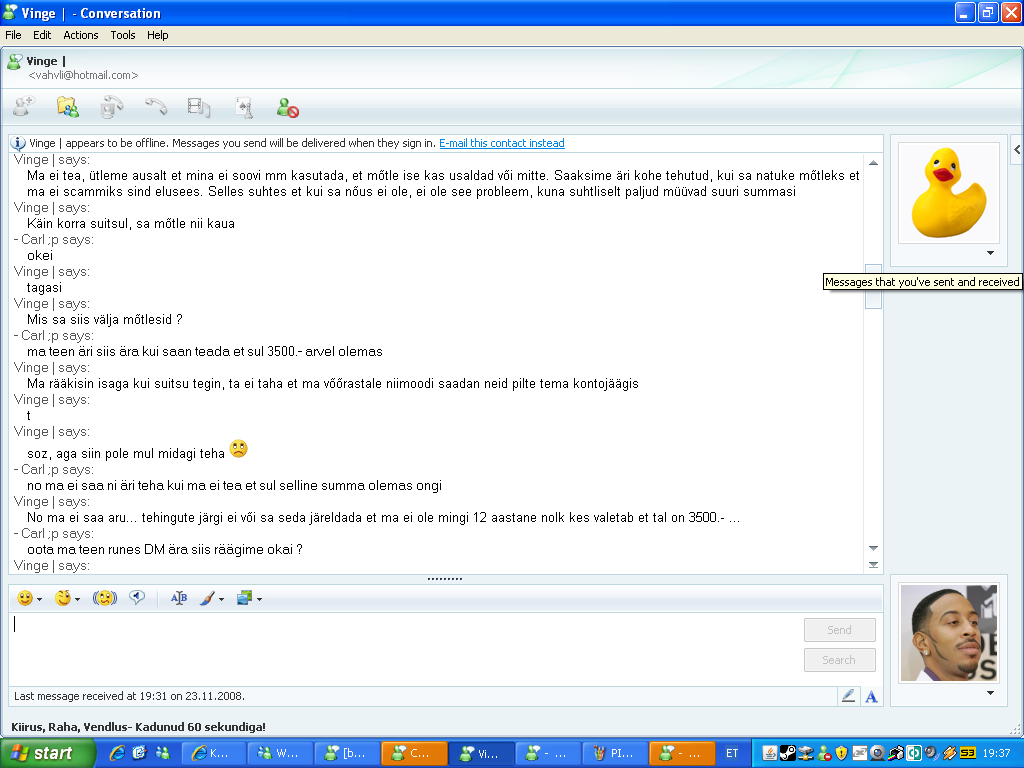The height and width of the screenshot is (768, 1024).
Task: Click the E-mail this contact instead link
Action: coord(501,143)
